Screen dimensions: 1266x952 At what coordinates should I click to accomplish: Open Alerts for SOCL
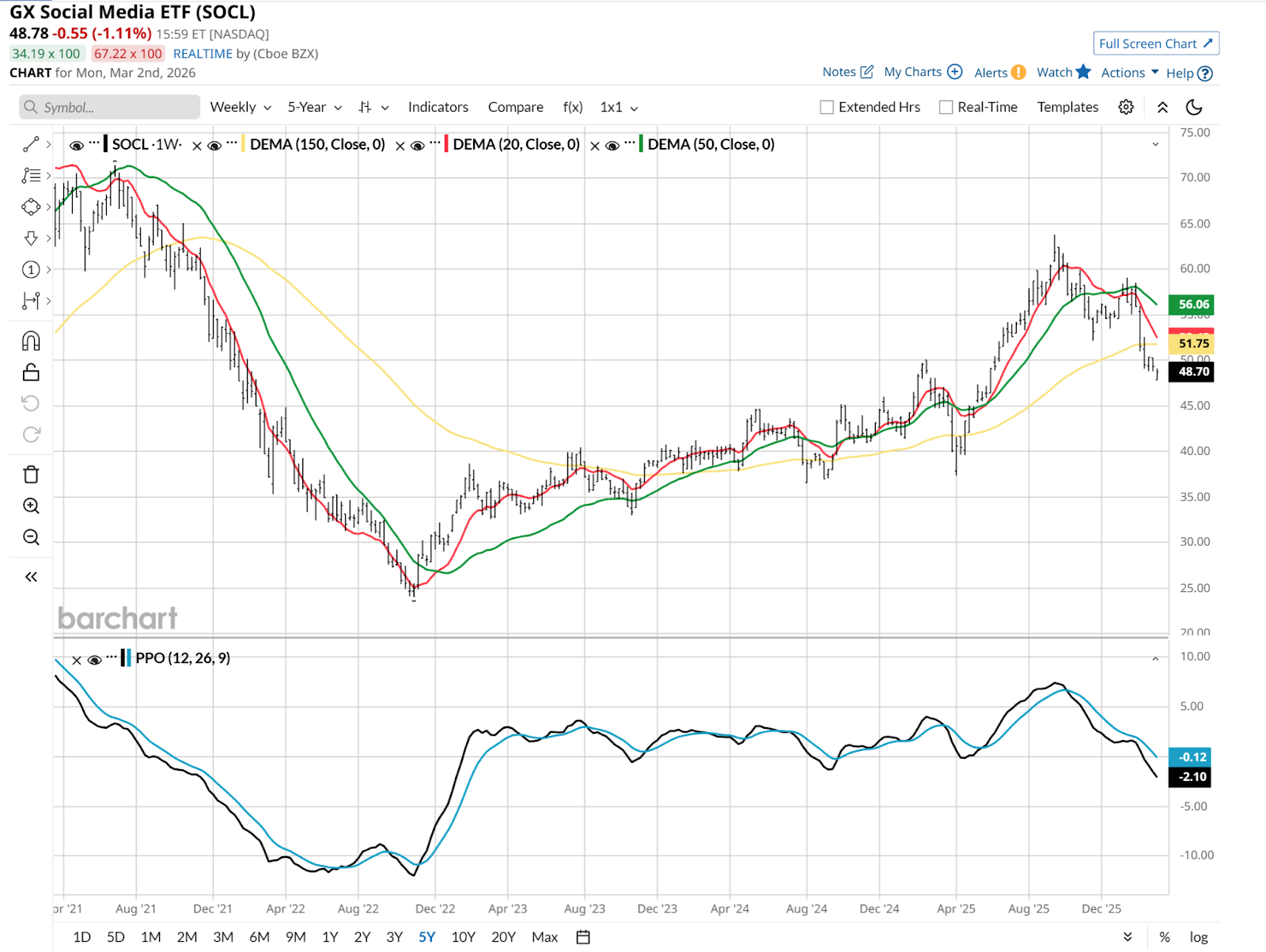(1000, 73)
